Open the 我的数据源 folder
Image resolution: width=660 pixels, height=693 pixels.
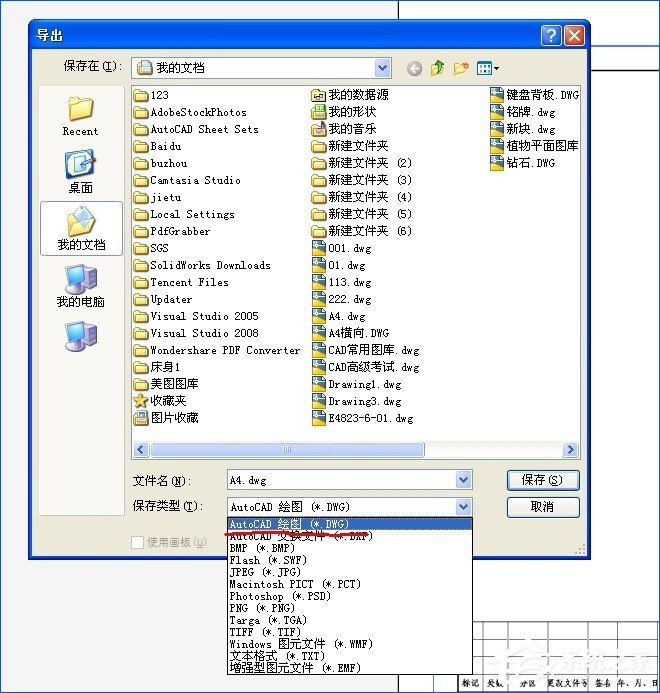click(x=350, y=95)
